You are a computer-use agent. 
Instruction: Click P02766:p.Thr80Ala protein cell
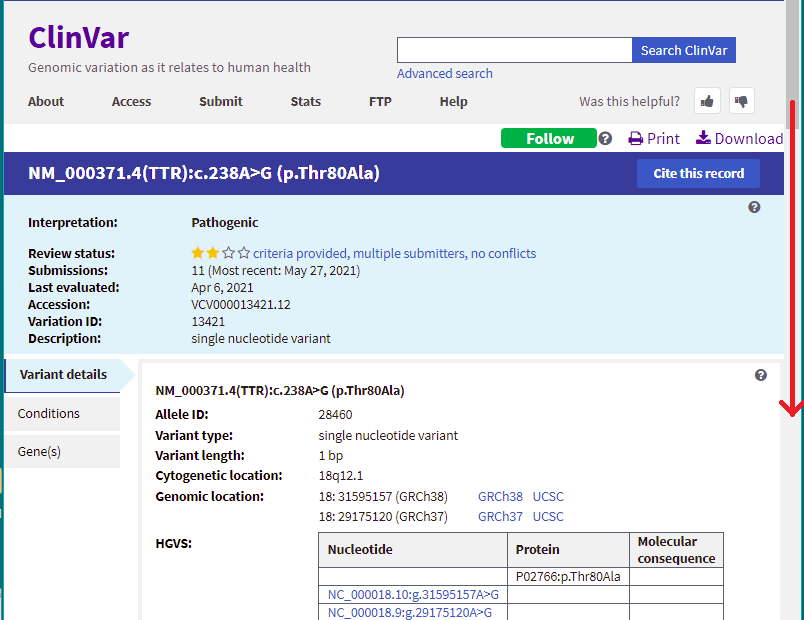[x=568, y=576]
